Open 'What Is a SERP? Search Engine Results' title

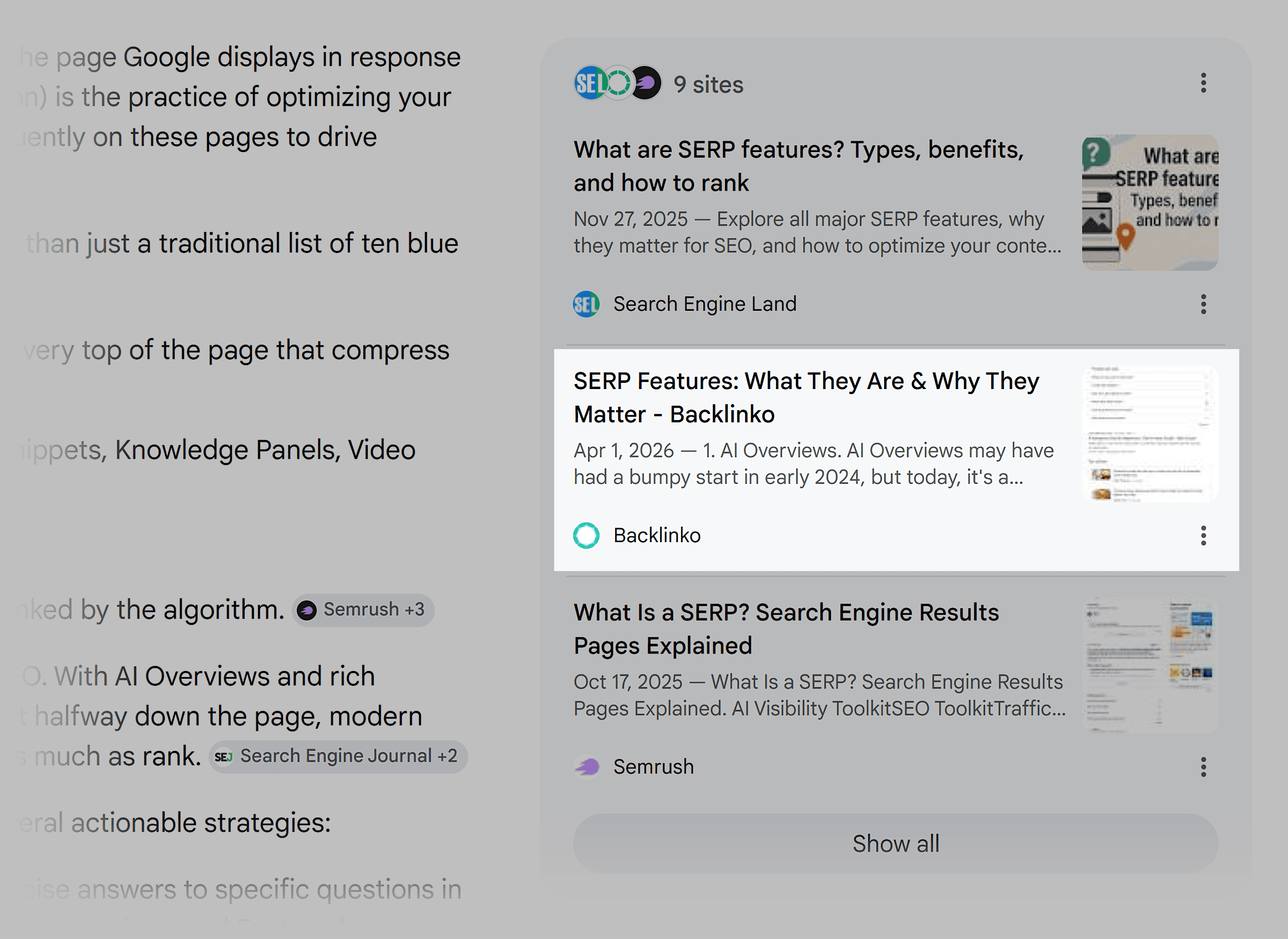click(x=786, y=629)
